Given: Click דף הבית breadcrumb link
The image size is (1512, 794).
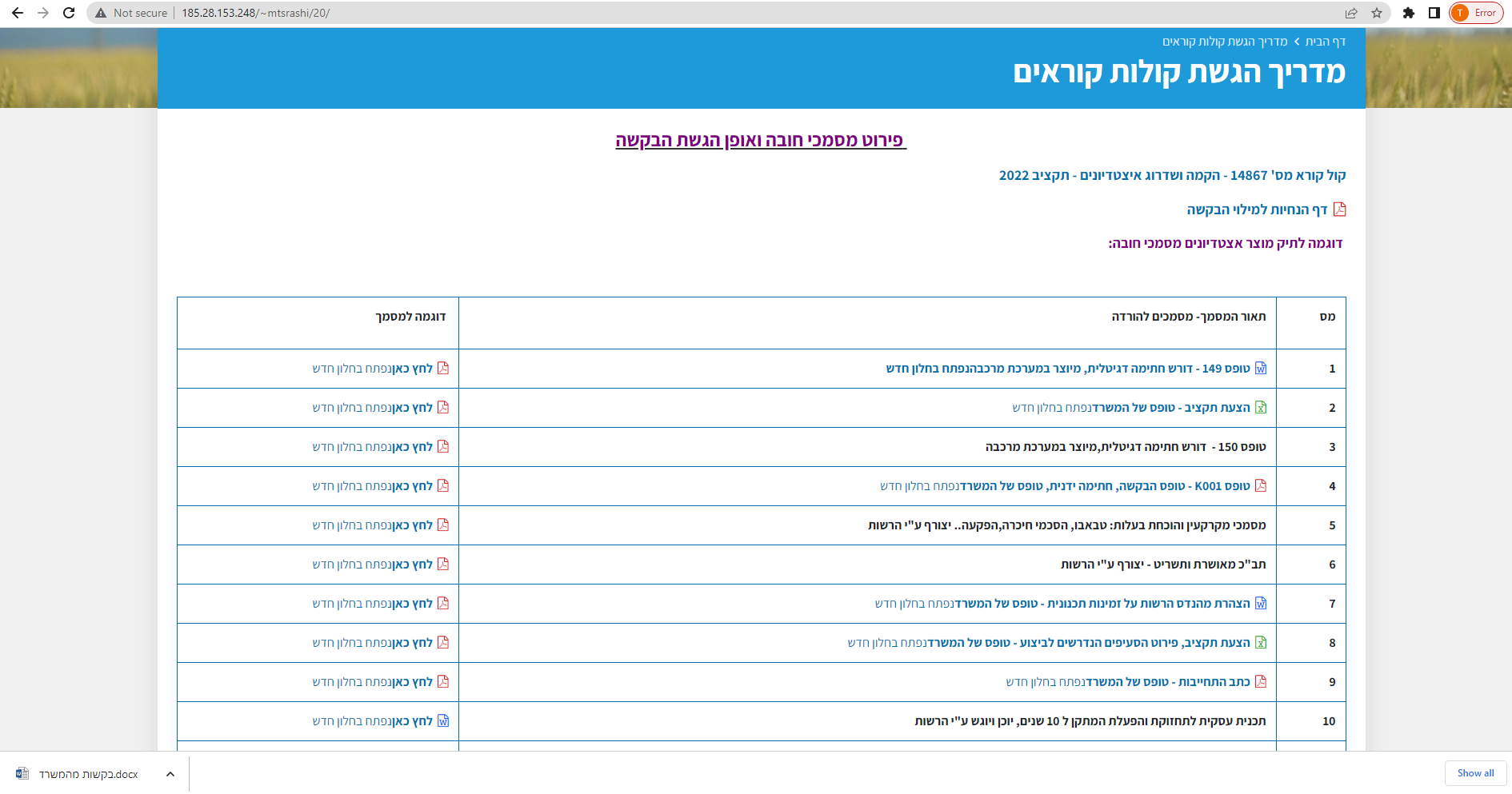Looking at the screenshot, I should coord(1326,42).
